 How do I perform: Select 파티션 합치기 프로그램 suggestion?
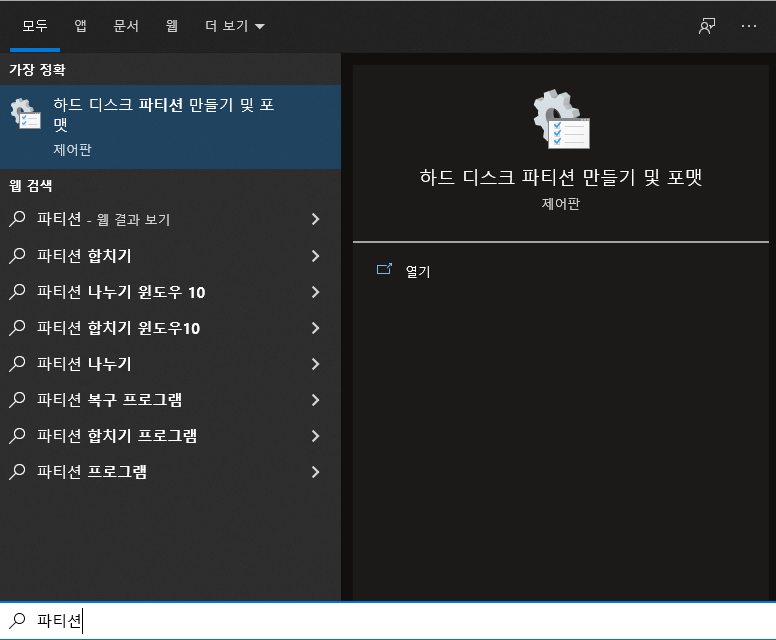[x=170, y=436]
